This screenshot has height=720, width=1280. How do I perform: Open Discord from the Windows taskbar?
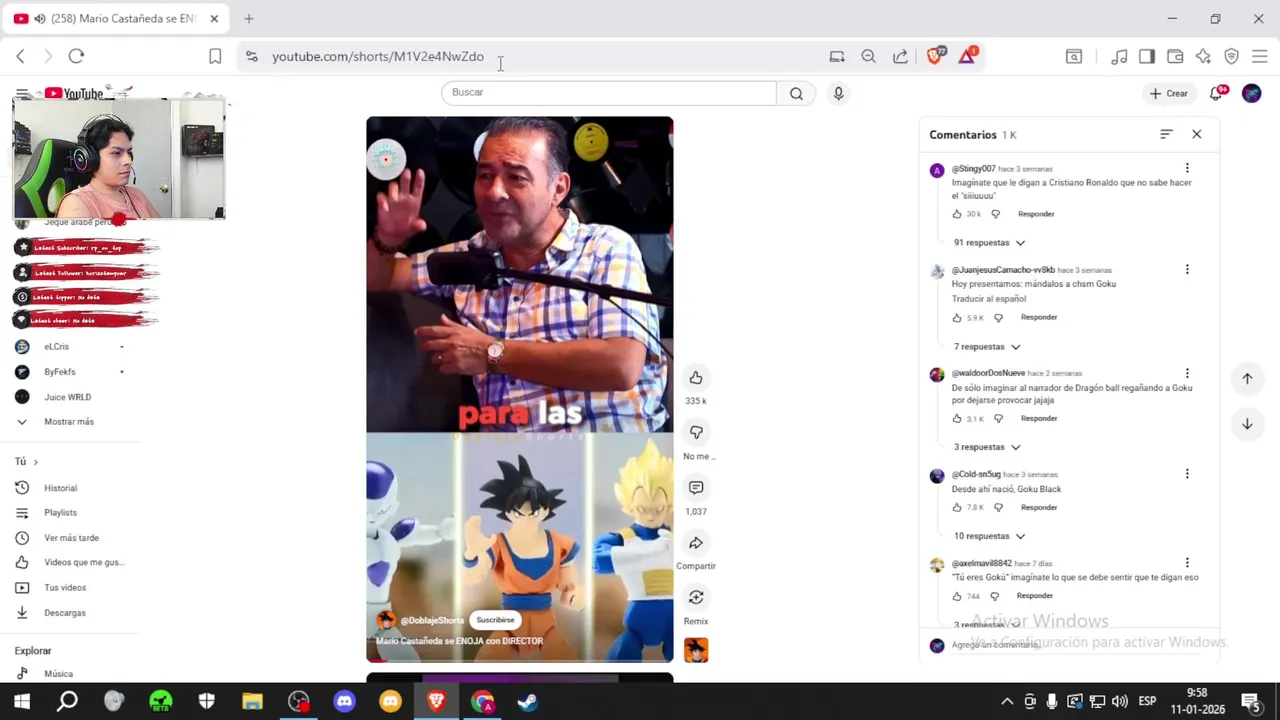click(x=345, y=702)
